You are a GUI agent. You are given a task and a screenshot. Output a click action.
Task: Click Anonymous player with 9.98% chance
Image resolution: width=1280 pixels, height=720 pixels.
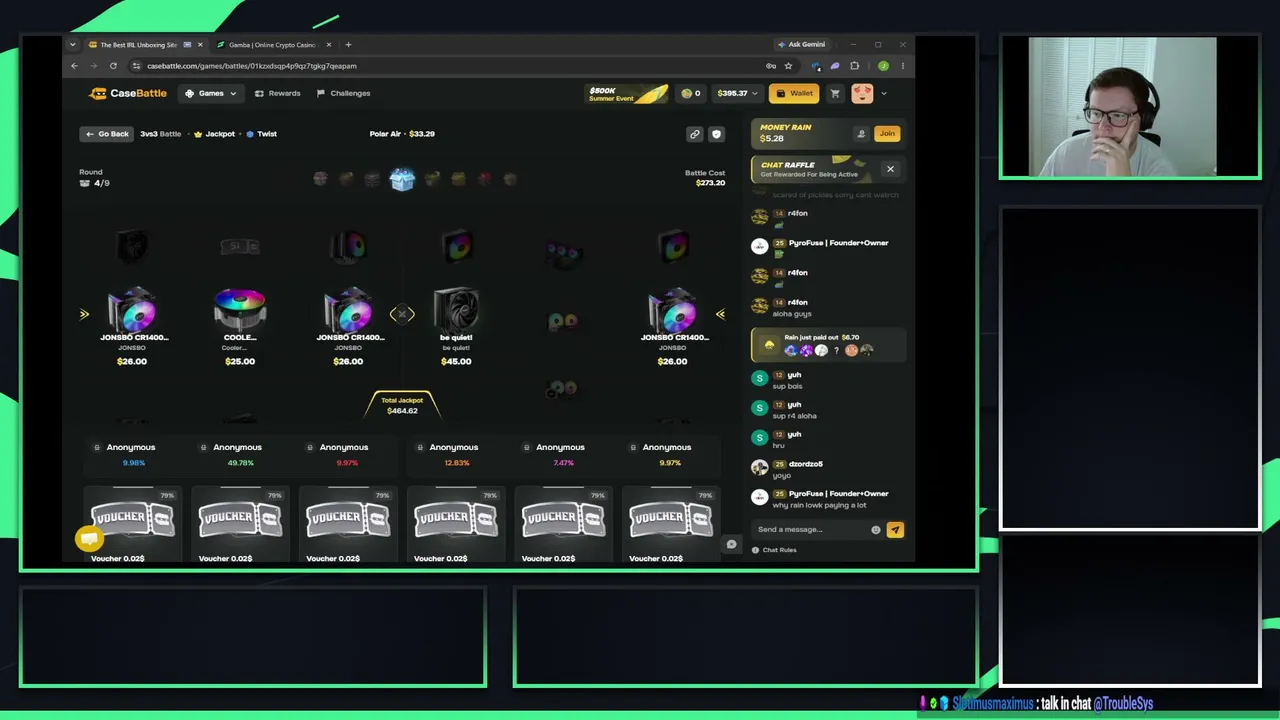pyautogui.click(x=131, y=454)
